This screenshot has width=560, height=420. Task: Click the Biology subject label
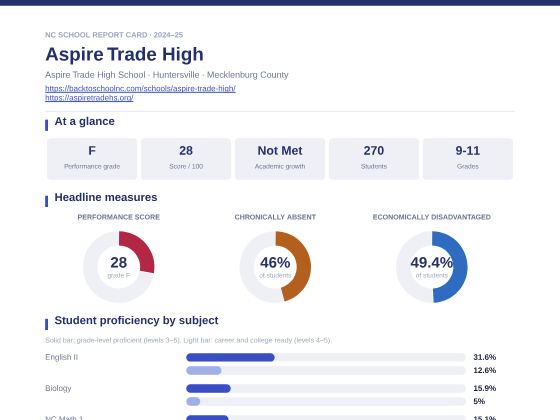(58, 388)
